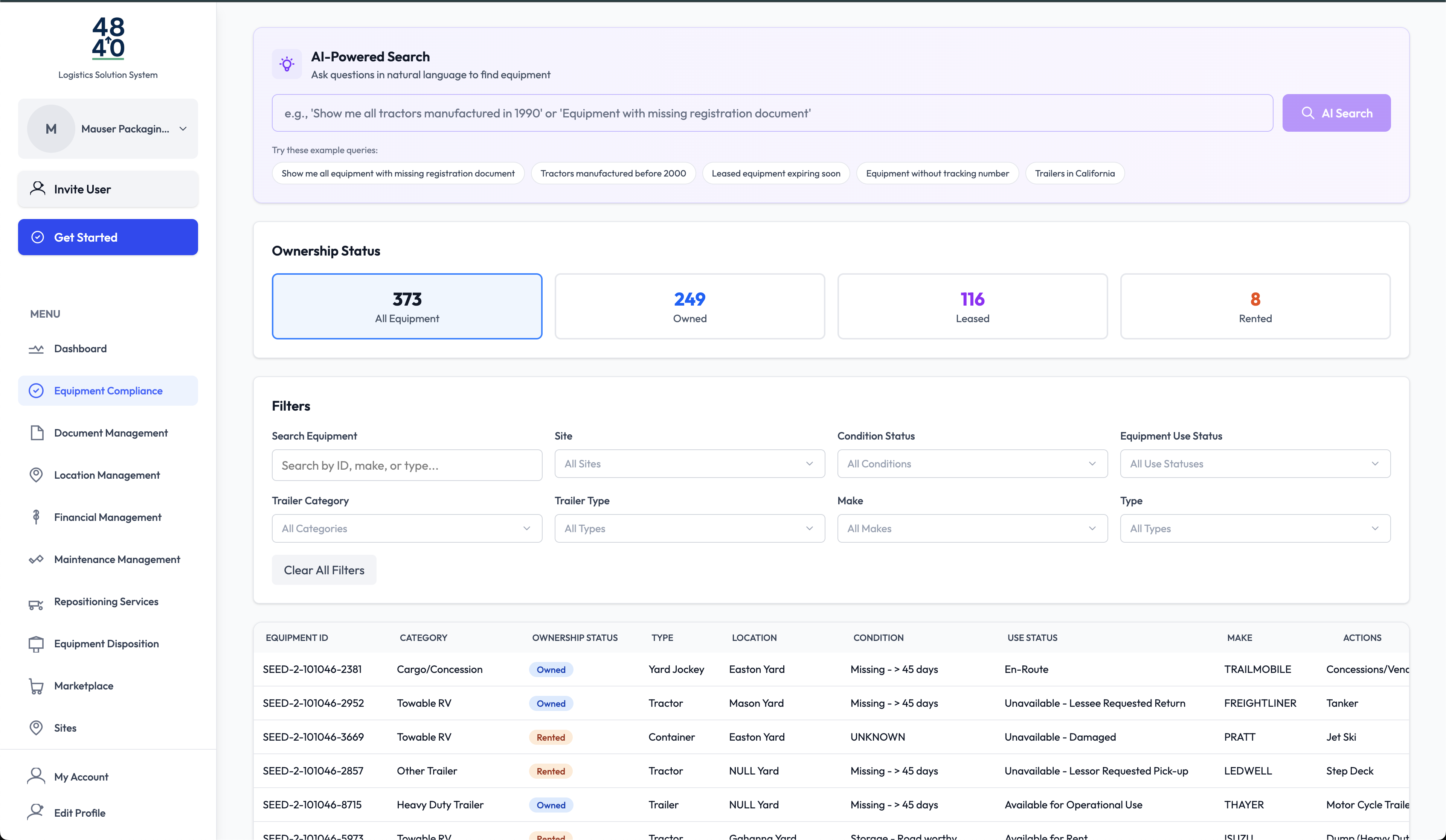Select the Leased ownership status card
Screen dimensions: 1446x840
pos(972,306)
